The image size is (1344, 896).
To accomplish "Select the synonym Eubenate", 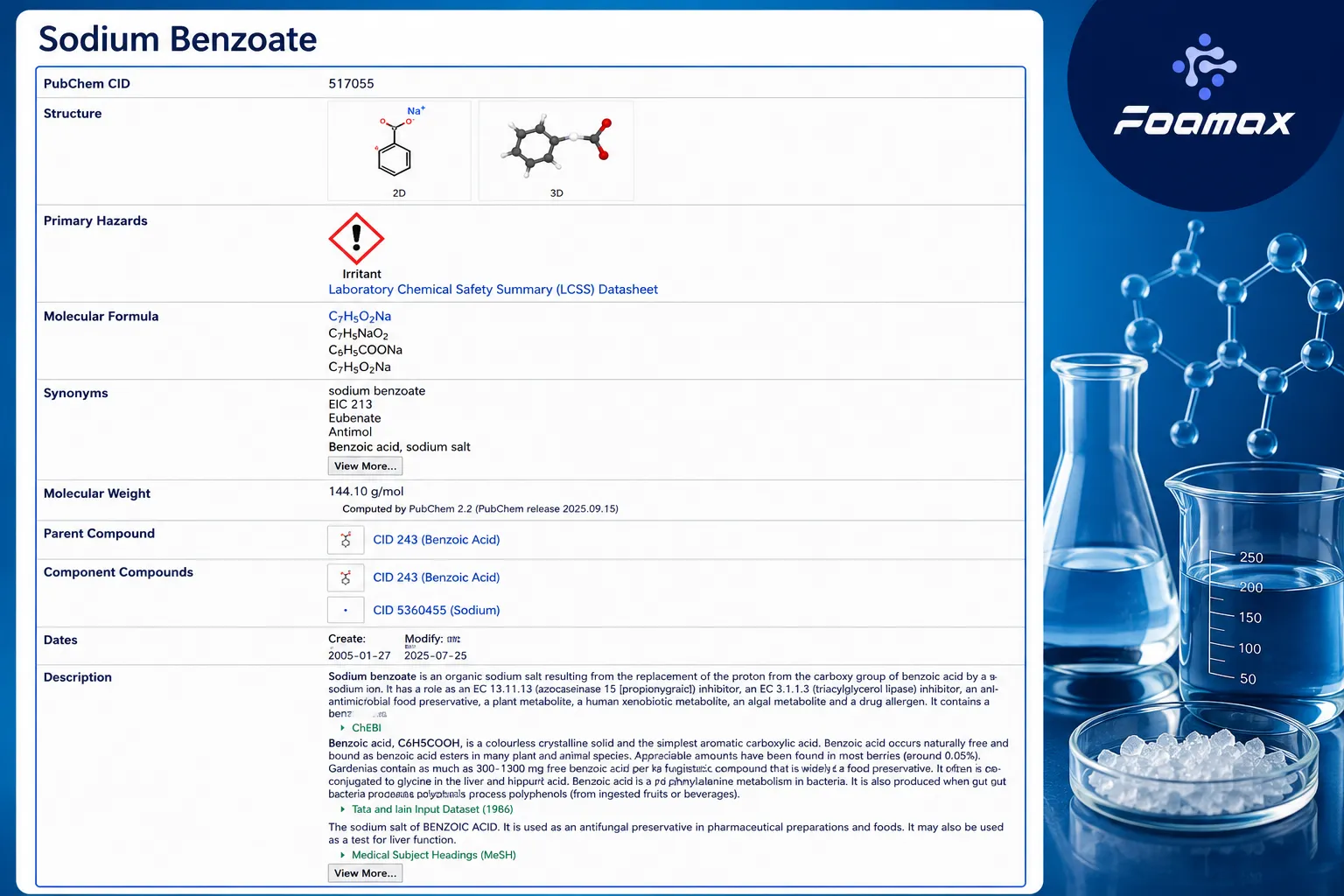I will 354,418.
